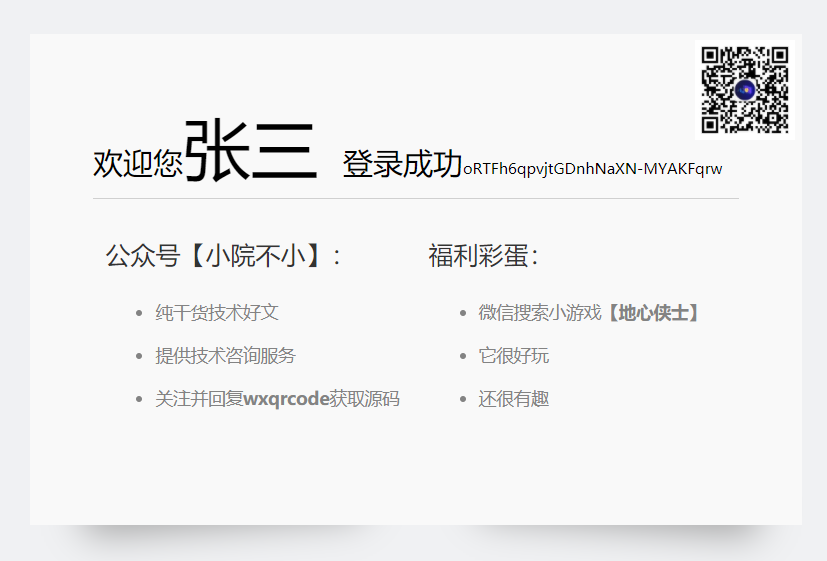Click the bold 【地心侠士】 game name

(x=654, y=313)
